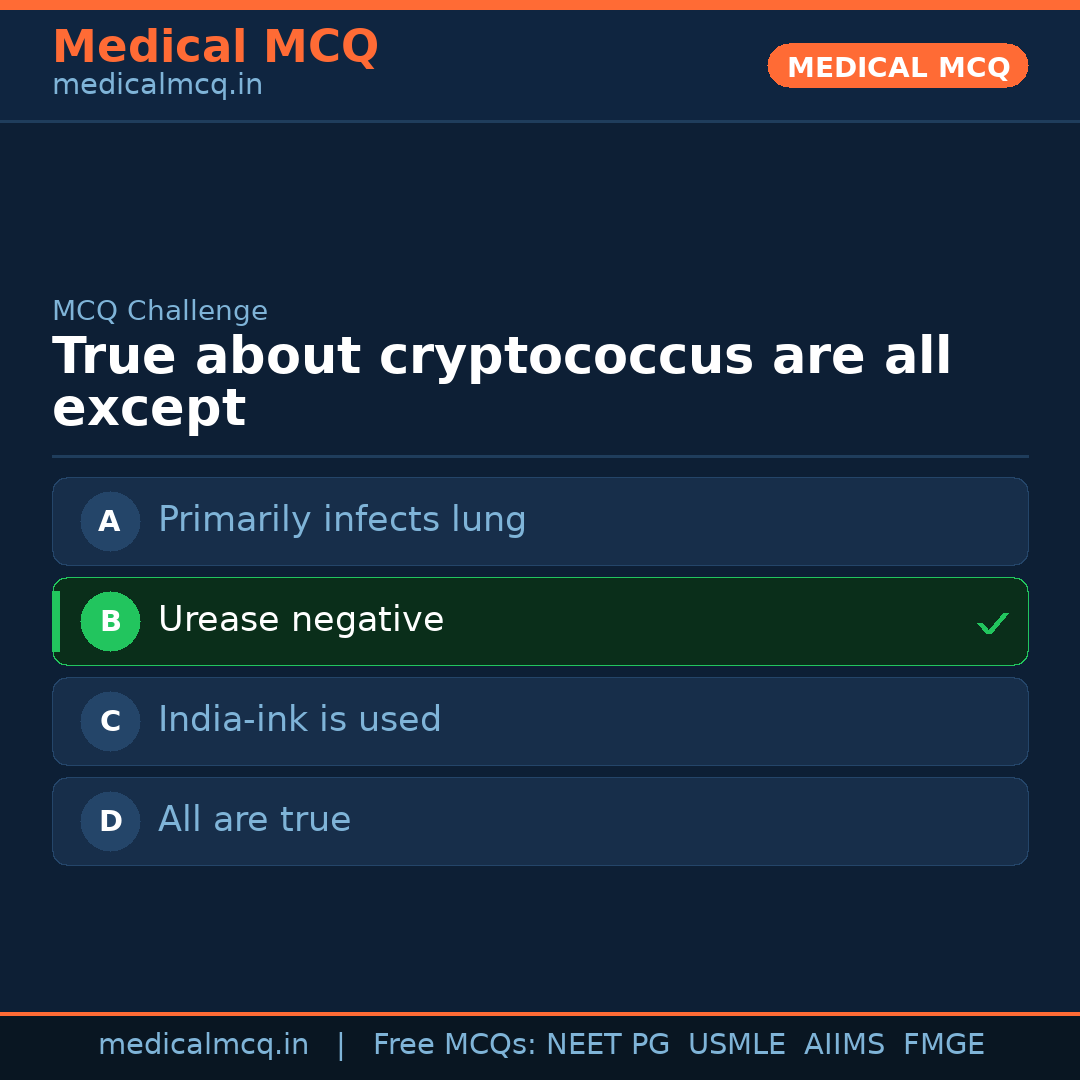The width and height of the screenshot is (1080, 1080).
Task: Click the circular A letter badge icon
Action: click(x=110, y=521)
